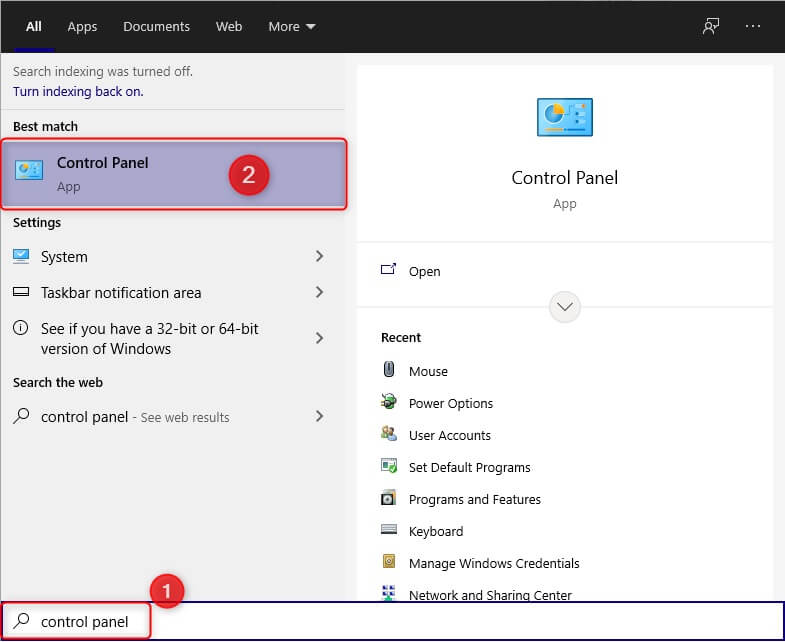Click the search box magnifier icon
785x642 pixels.
[x=21, y=621]
